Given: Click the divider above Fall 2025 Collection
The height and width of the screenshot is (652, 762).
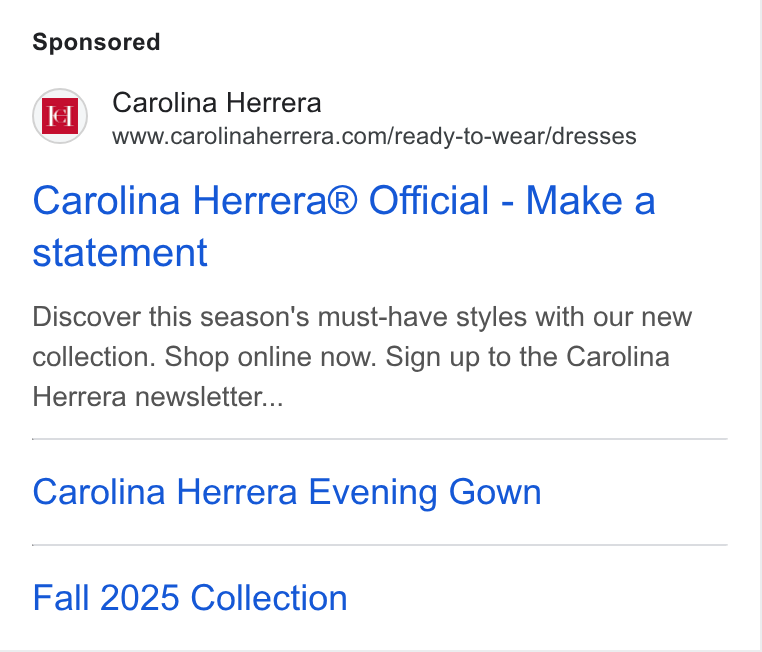Looking at the screenshot, I should (380, 545).
